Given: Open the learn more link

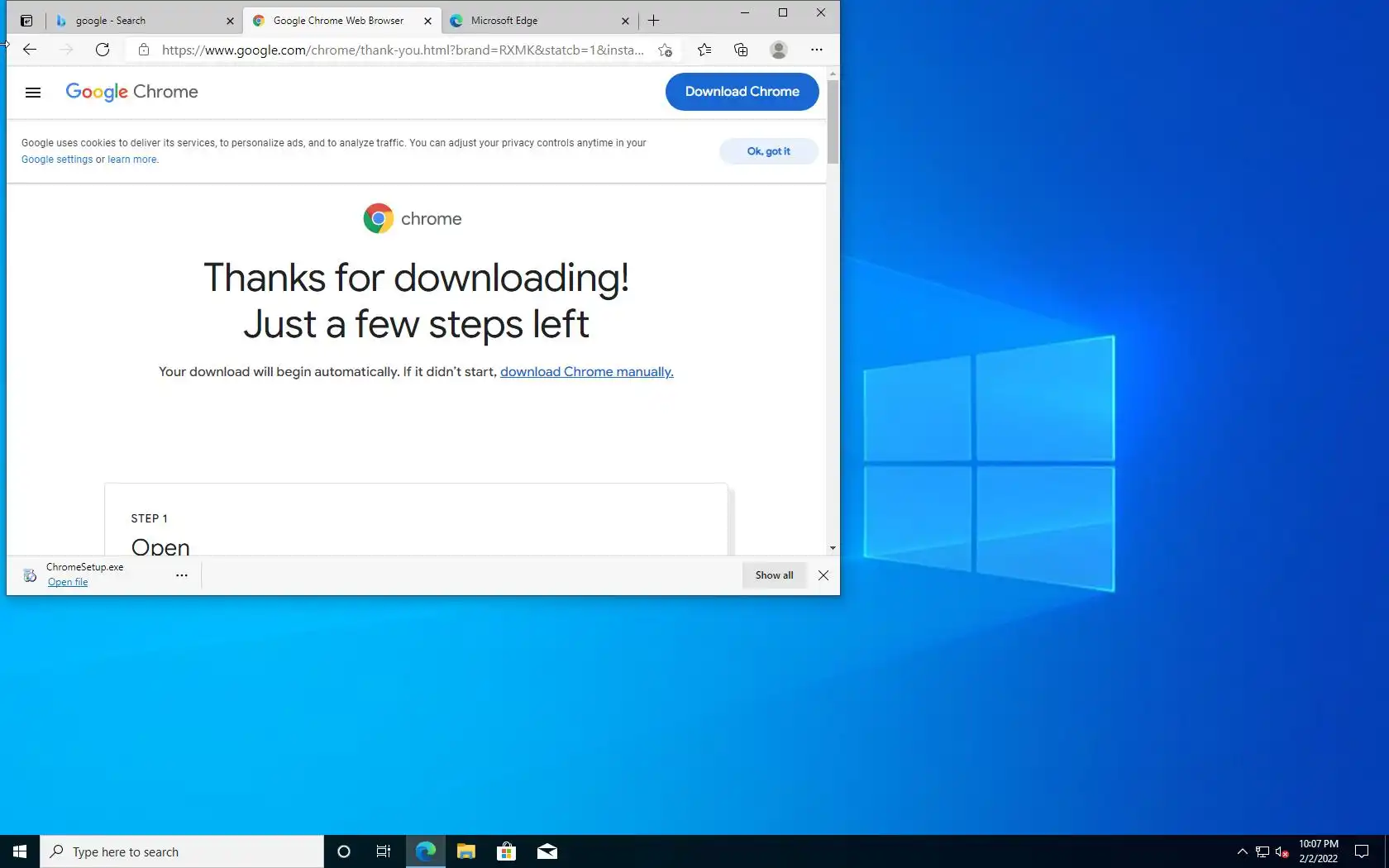Looking at the screenshot, I should coord(131,160).
